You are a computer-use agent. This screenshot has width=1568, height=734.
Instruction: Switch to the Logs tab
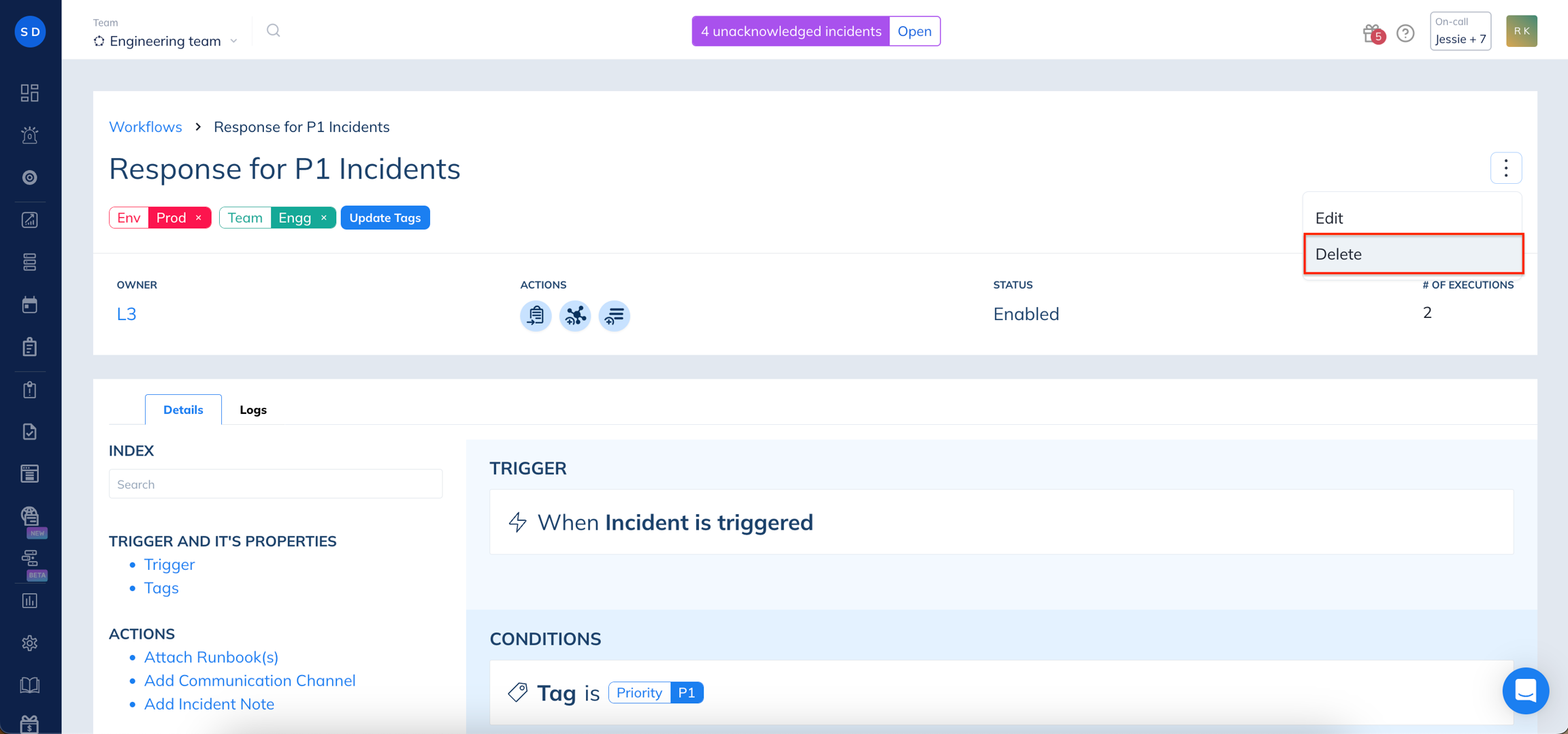click(253, 410)
